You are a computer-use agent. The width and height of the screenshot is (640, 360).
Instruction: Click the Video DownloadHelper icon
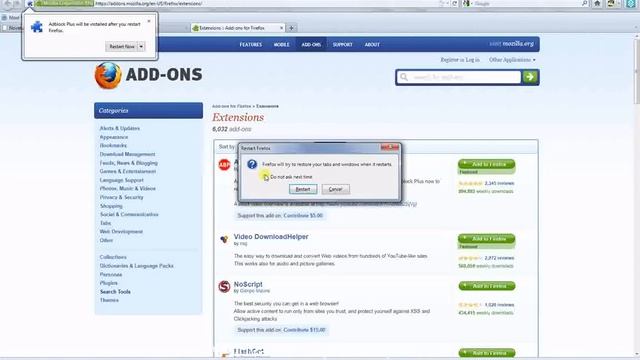(x=224, y=239)
